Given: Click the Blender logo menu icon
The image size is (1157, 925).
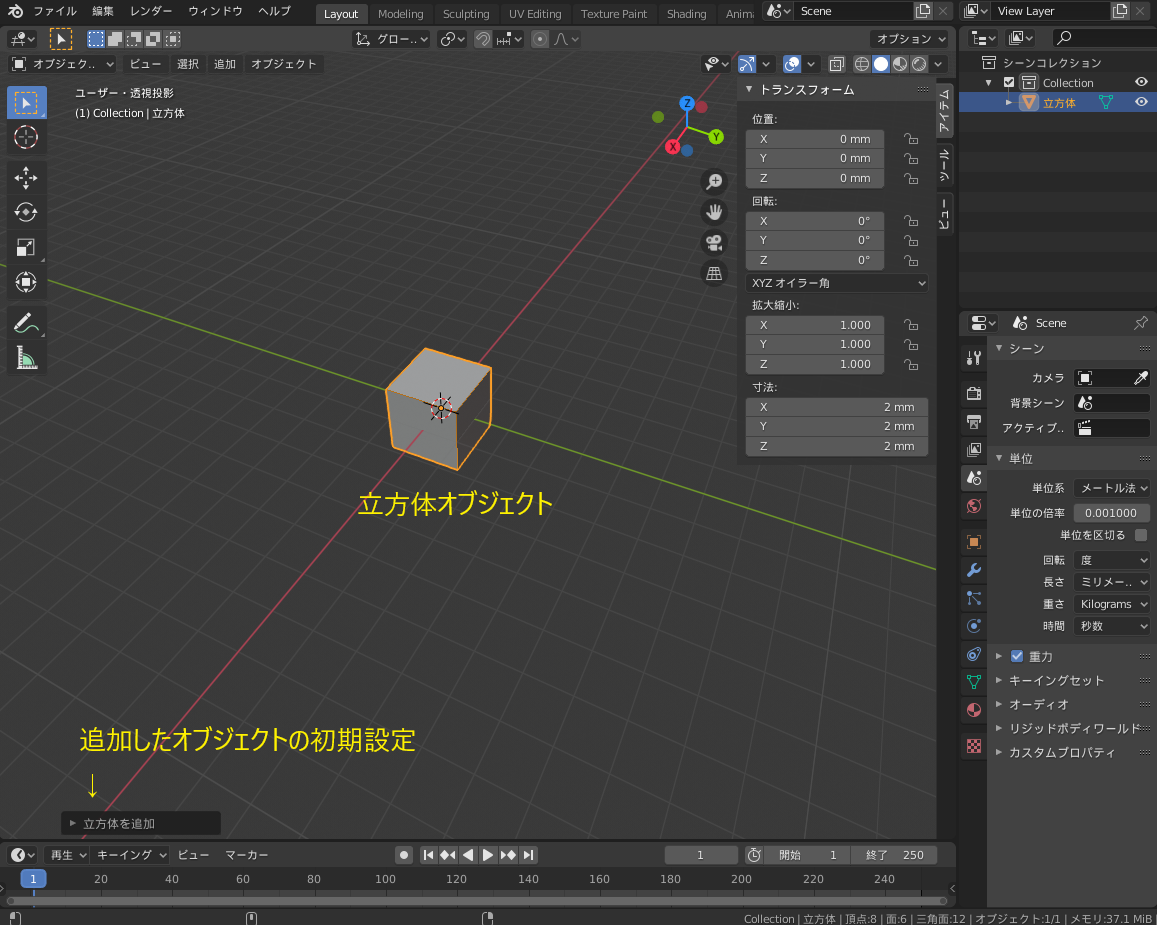Looking at the screenshot, I should tap(15, 11).
